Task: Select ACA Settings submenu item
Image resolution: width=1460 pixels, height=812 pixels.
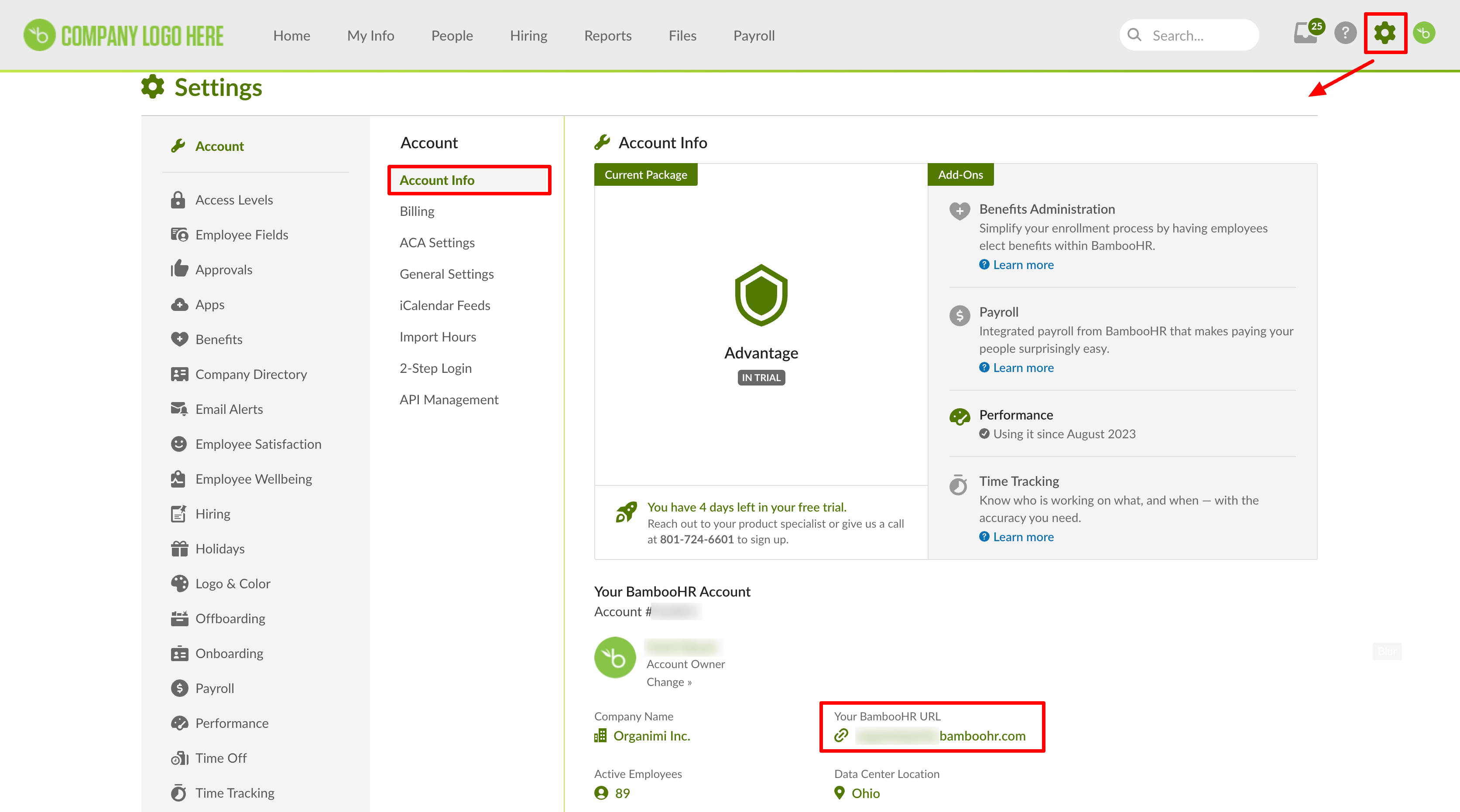Action: [x=437, y=242]
